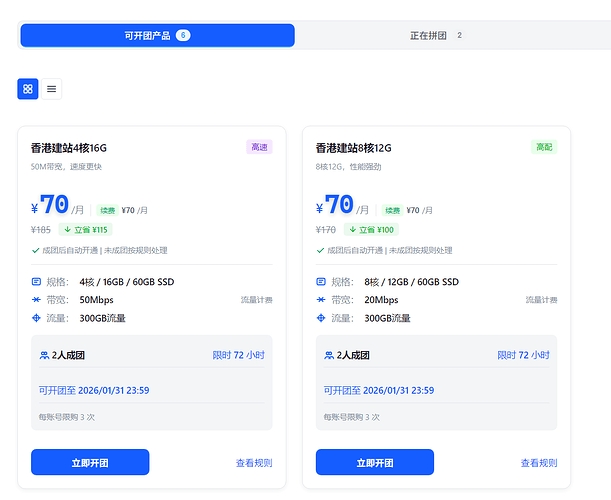611x500 pixels.
Task: Click the 立省 ¥115 savings badge
Action: pyautogui.click(x=86, y=230)
